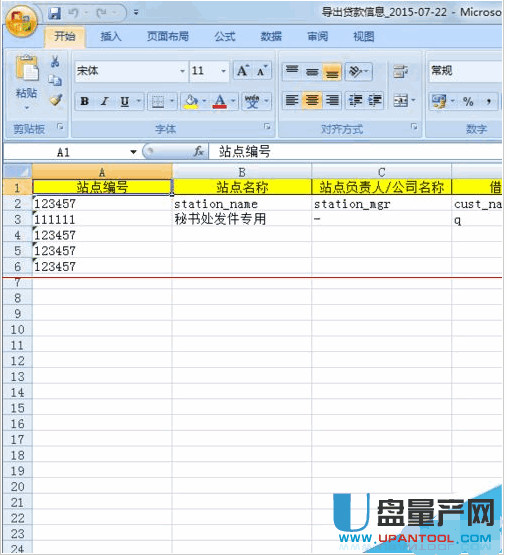Open the font size dropdown
The image size is (507, 555).
click(223, 71)
